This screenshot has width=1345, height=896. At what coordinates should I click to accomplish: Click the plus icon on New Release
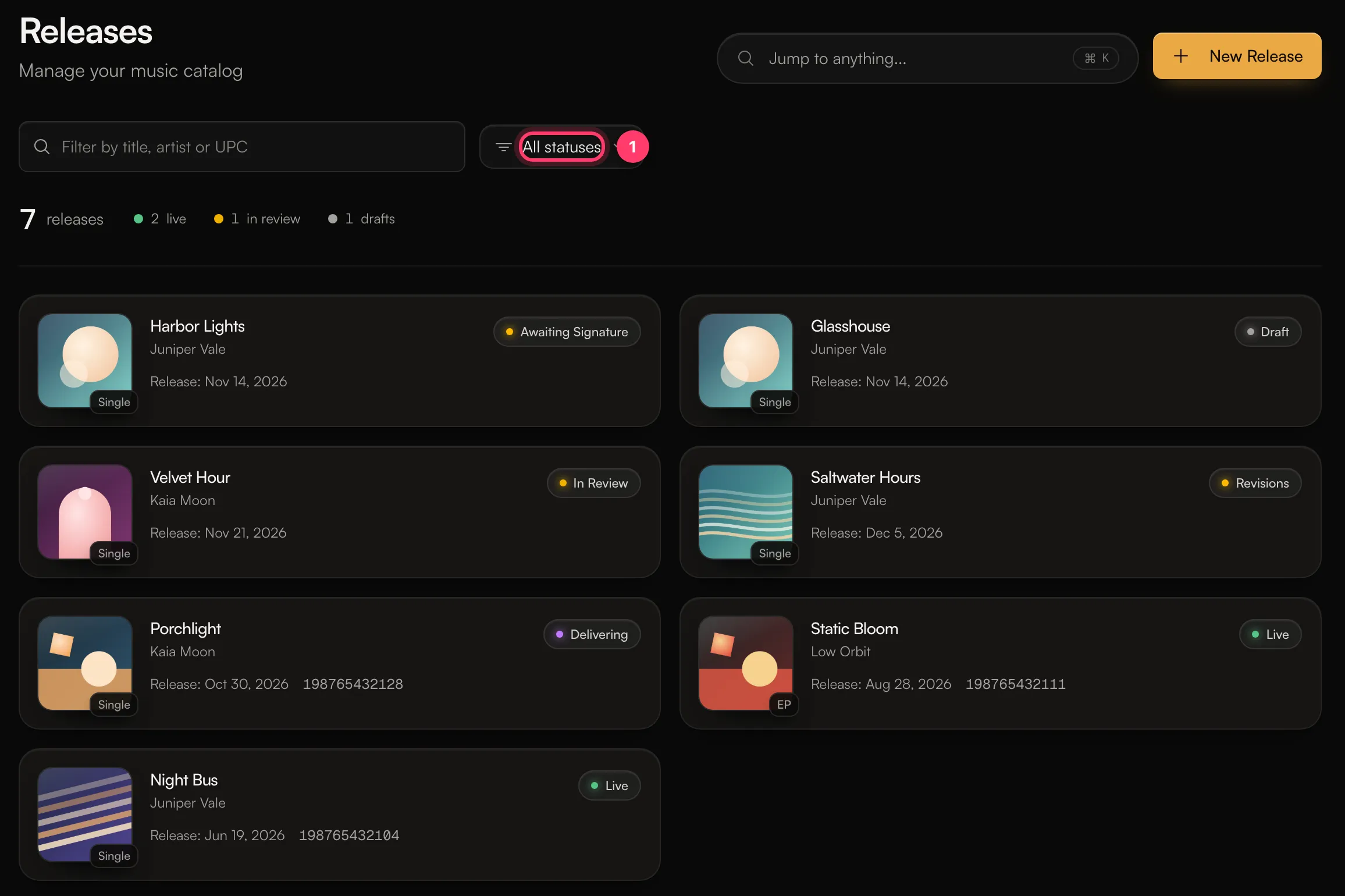[x=1180, y=56]
